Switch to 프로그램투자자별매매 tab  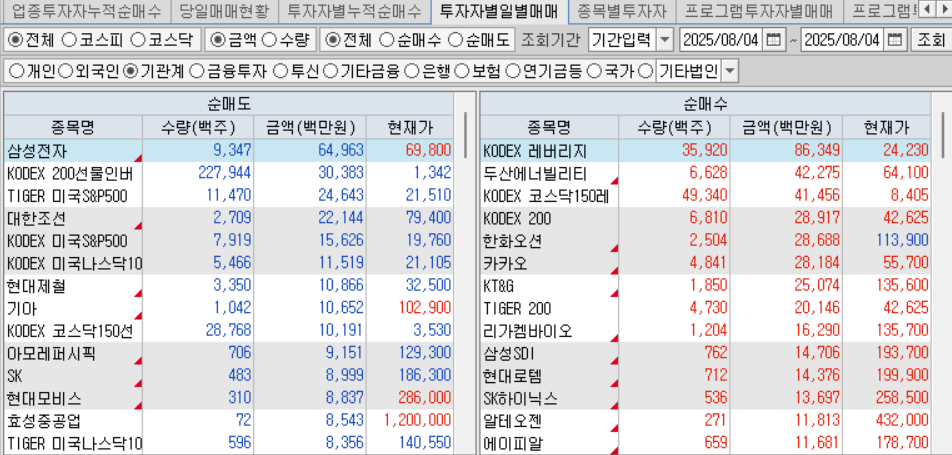(758, 10)
